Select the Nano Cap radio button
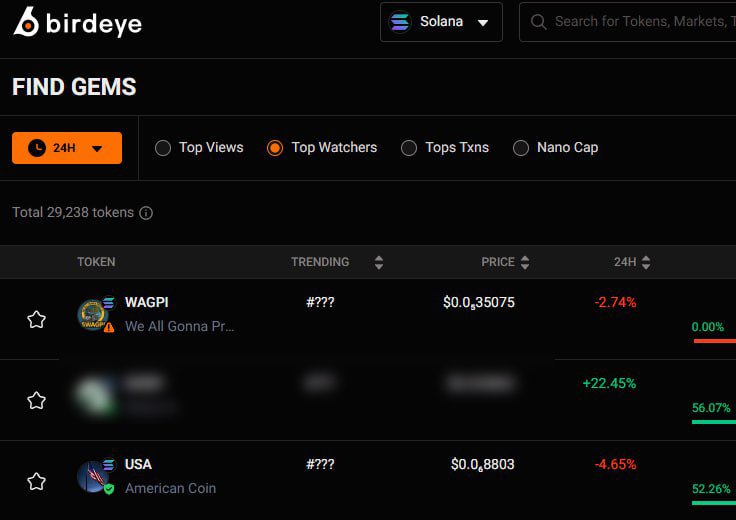Screen dimensions: 736x520 [x=521, y=148]
